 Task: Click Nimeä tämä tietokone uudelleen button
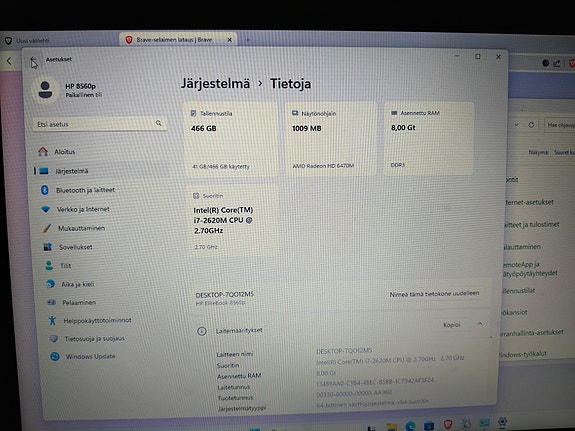point(434,294)
